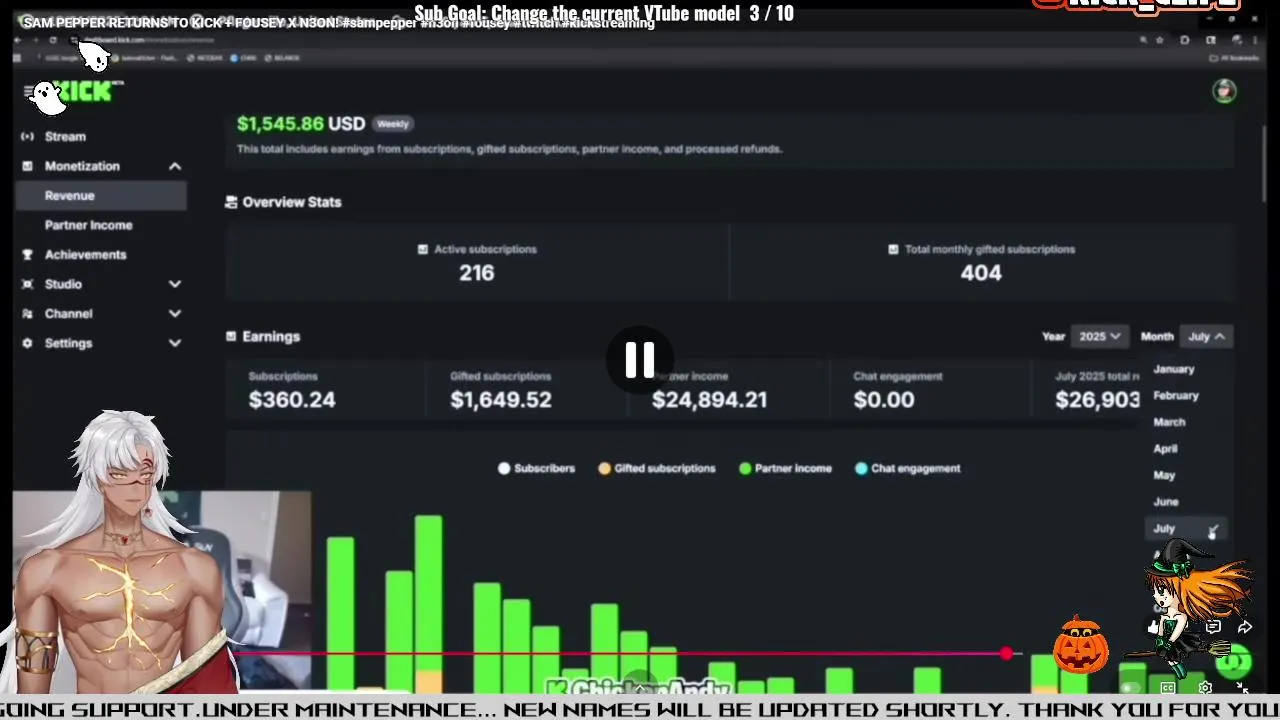
Task: Click the $1,545.86 USD weekly total
Action: pos(301,124)
